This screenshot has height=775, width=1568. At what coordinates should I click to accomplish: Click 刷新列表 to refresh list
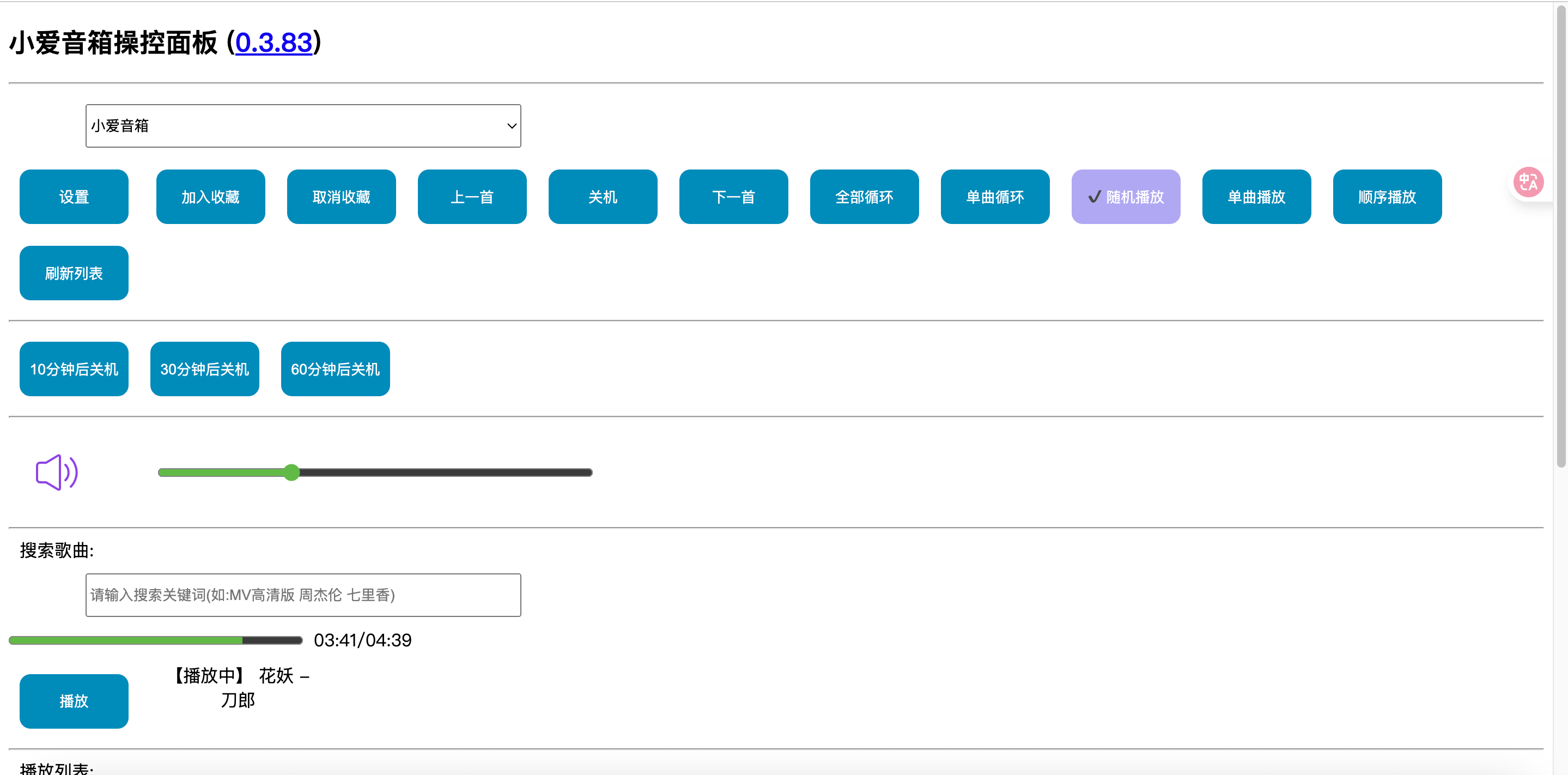tap(74, 273)
